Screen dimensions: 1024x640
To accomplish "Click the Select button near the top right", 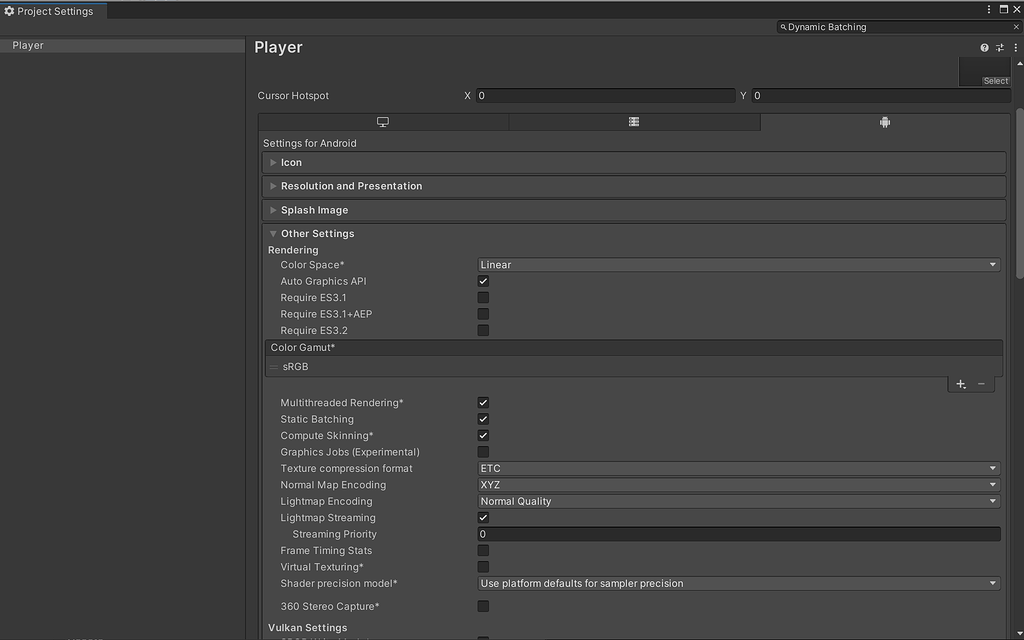I will click(x=995, y=80).
